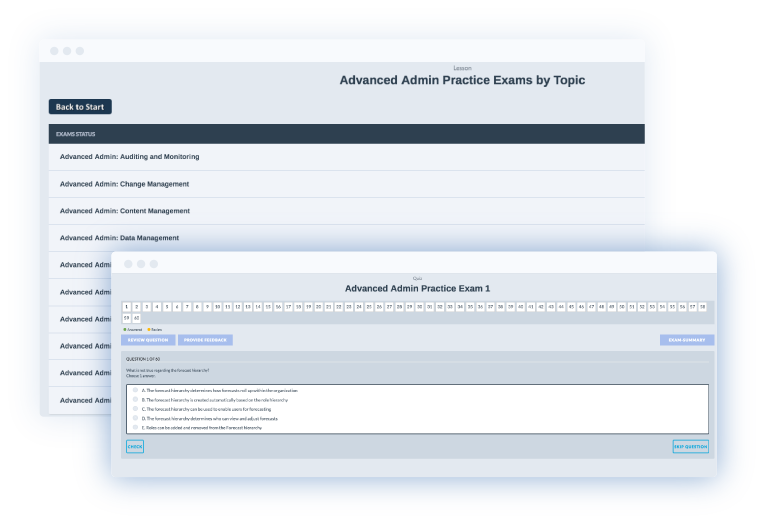Click the Skip Question button
The image size is (784, 516).
tap(690, 446)
